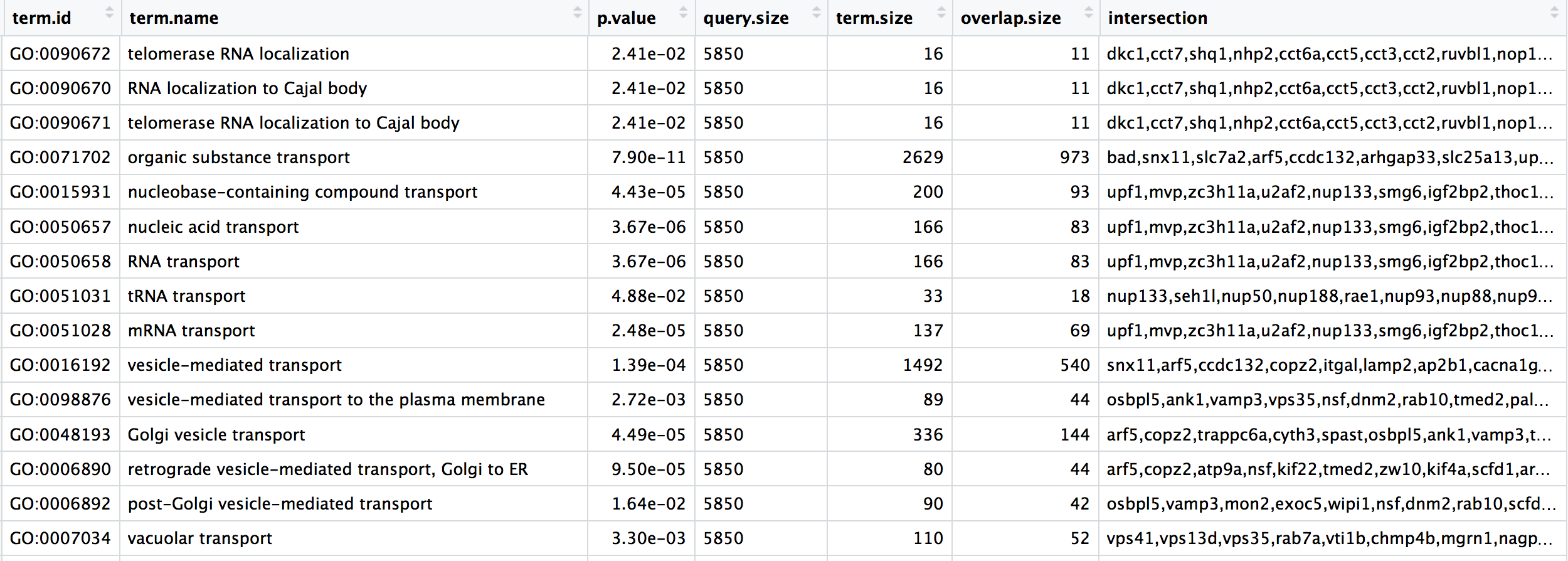Click the 'telomerase RNA localization' term name
The image size is (1568, 561).
pos(238,54)
